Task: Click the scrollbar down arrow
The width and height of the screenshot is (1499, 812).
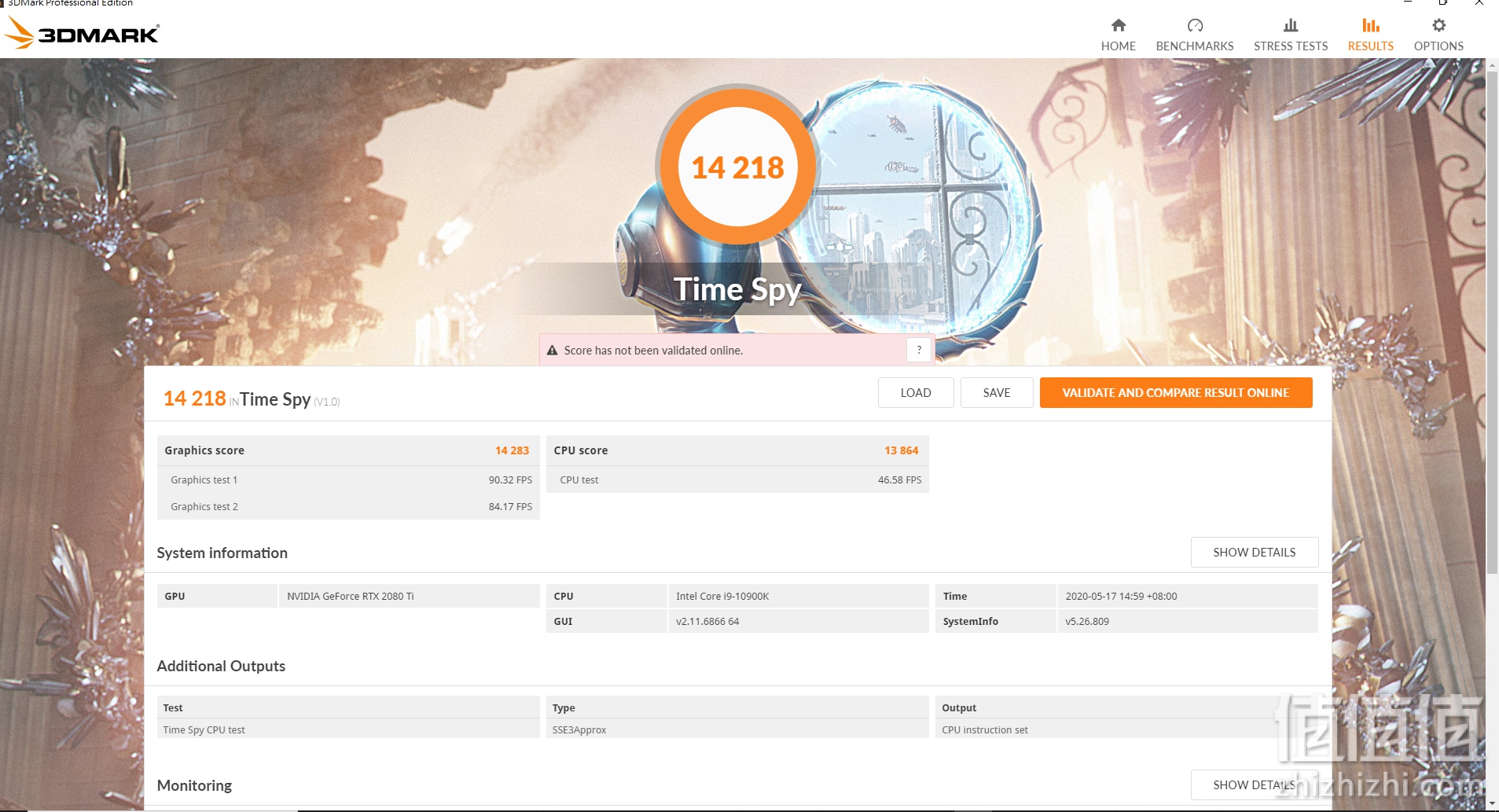Action: pos(1492,804)
